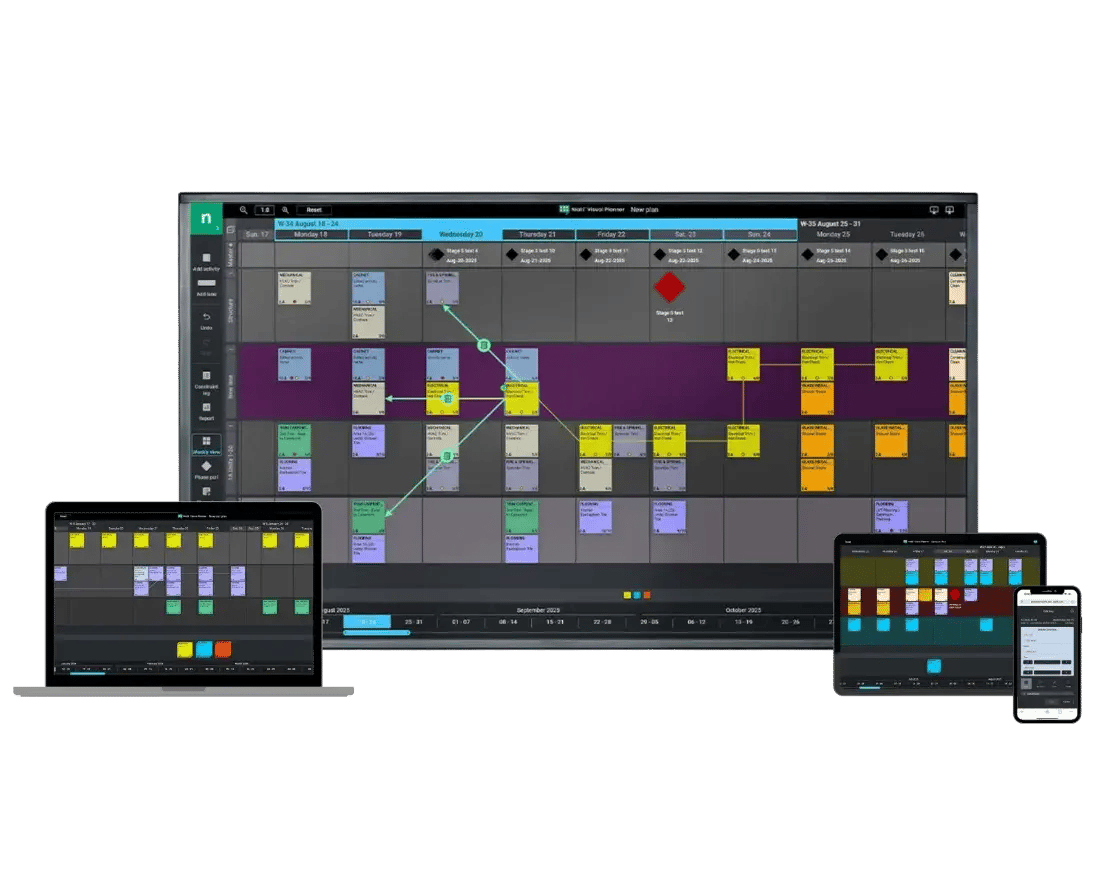
Task: Click the left monitor icon at top right
Action: 934,210
